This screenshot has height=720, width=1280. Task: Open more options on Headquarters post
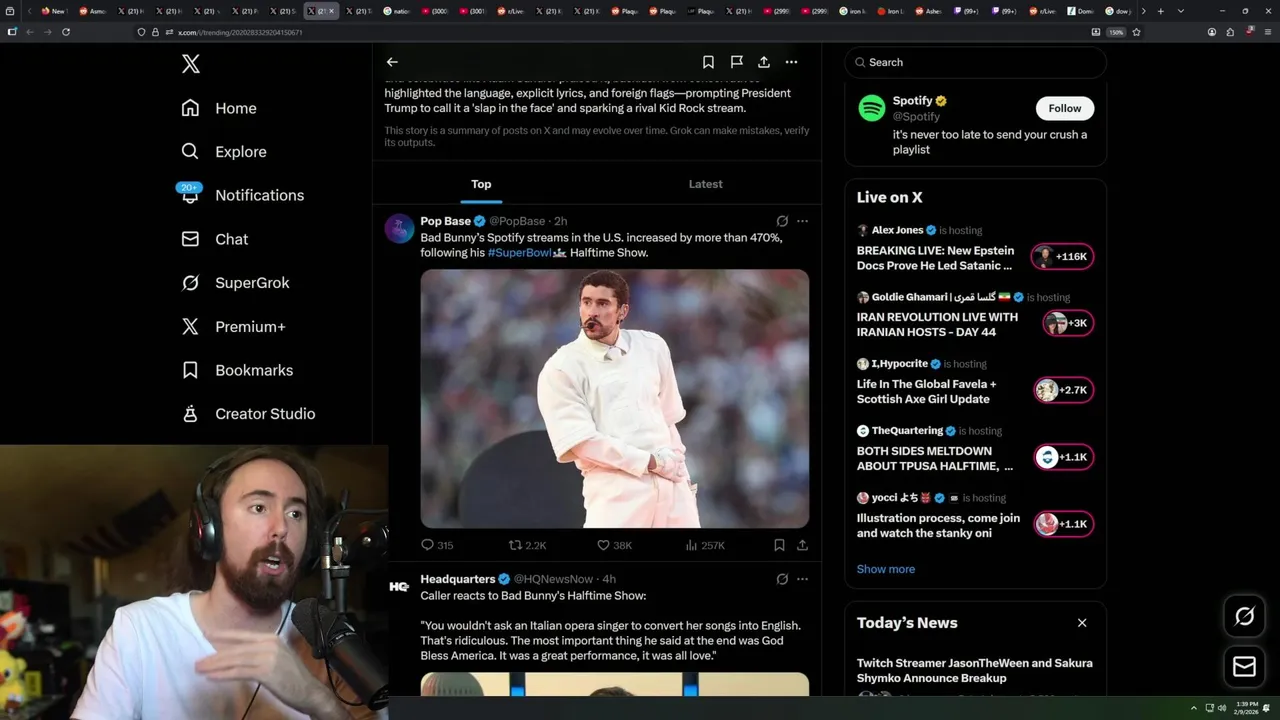pos(802,579)
